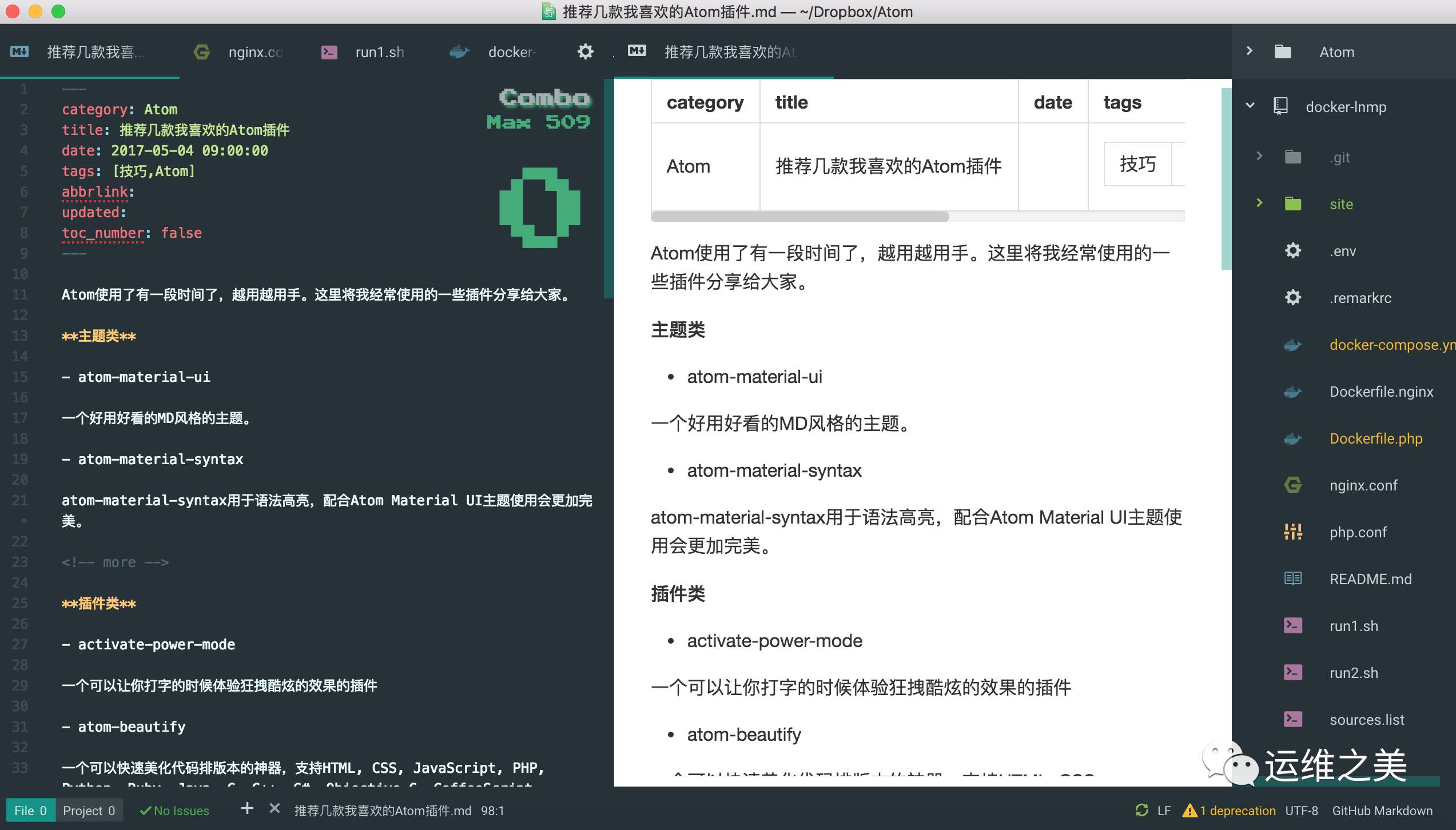Click the editor minimap scrollbar

[608, 189]
